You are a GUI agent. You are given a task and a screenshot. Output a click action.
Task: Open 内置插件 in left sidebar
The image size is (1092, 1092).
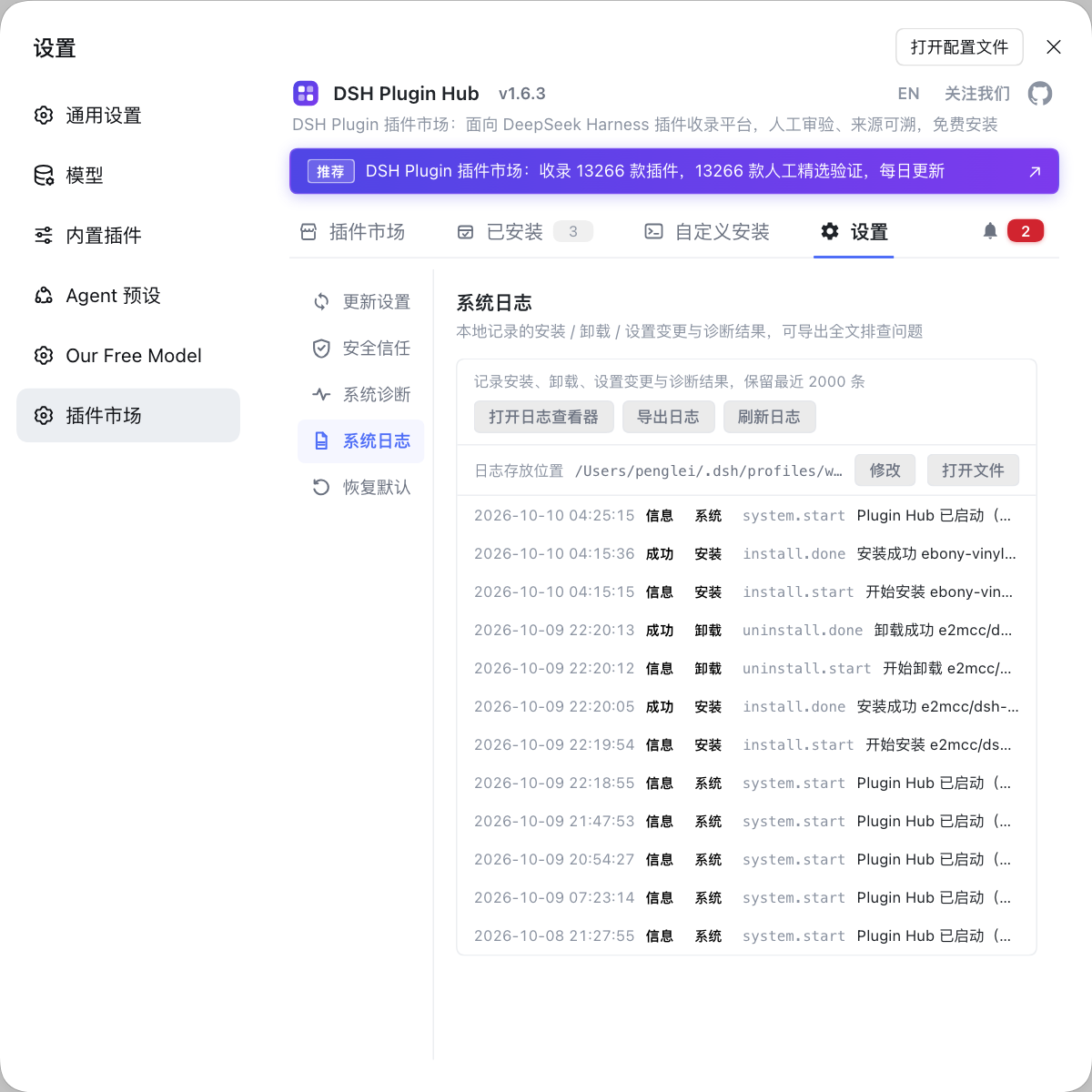click(128, 236)
